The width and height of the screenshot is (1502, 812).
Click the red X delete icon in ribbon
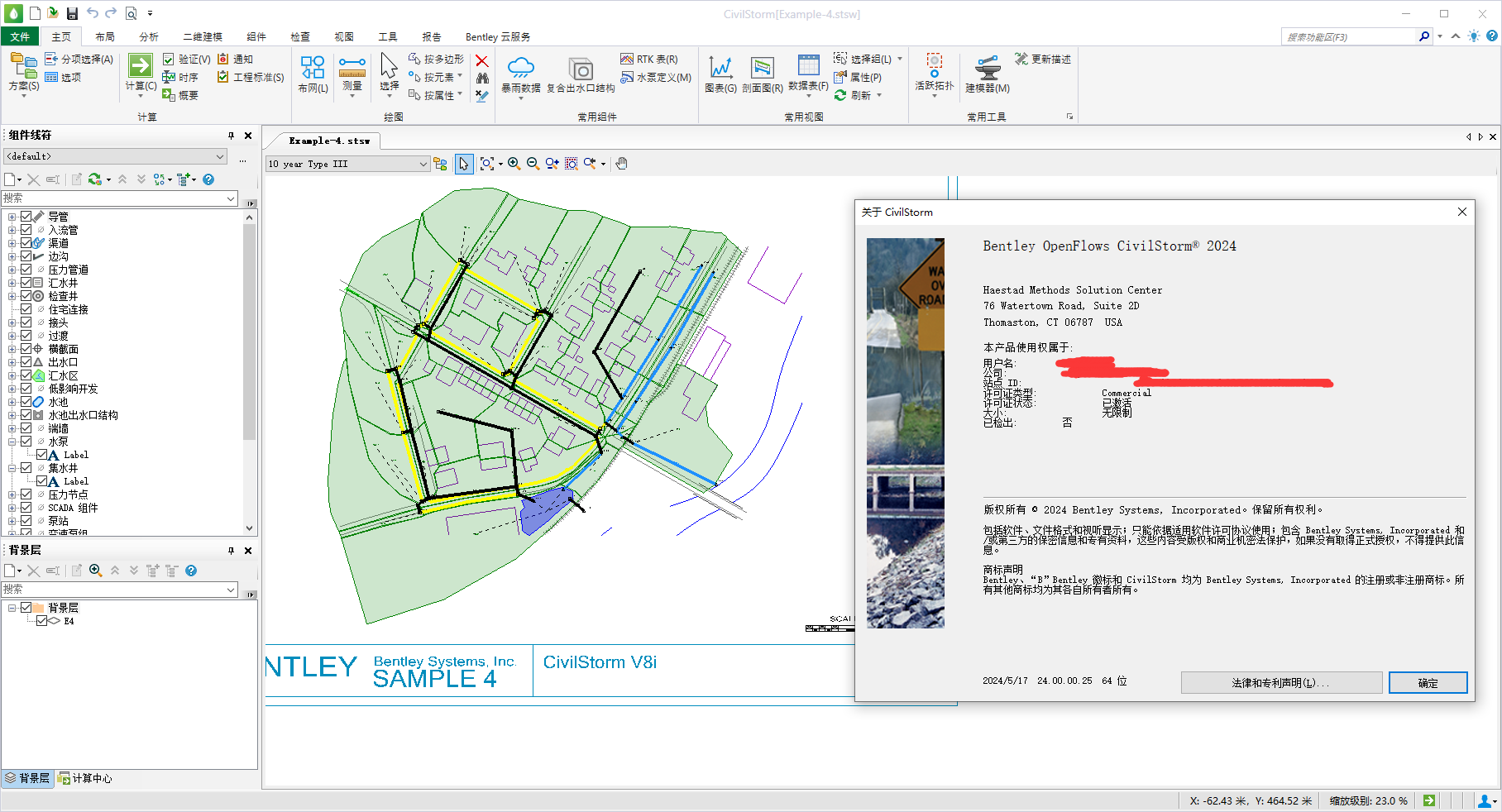pyautogui.click(x=482, y=61)
